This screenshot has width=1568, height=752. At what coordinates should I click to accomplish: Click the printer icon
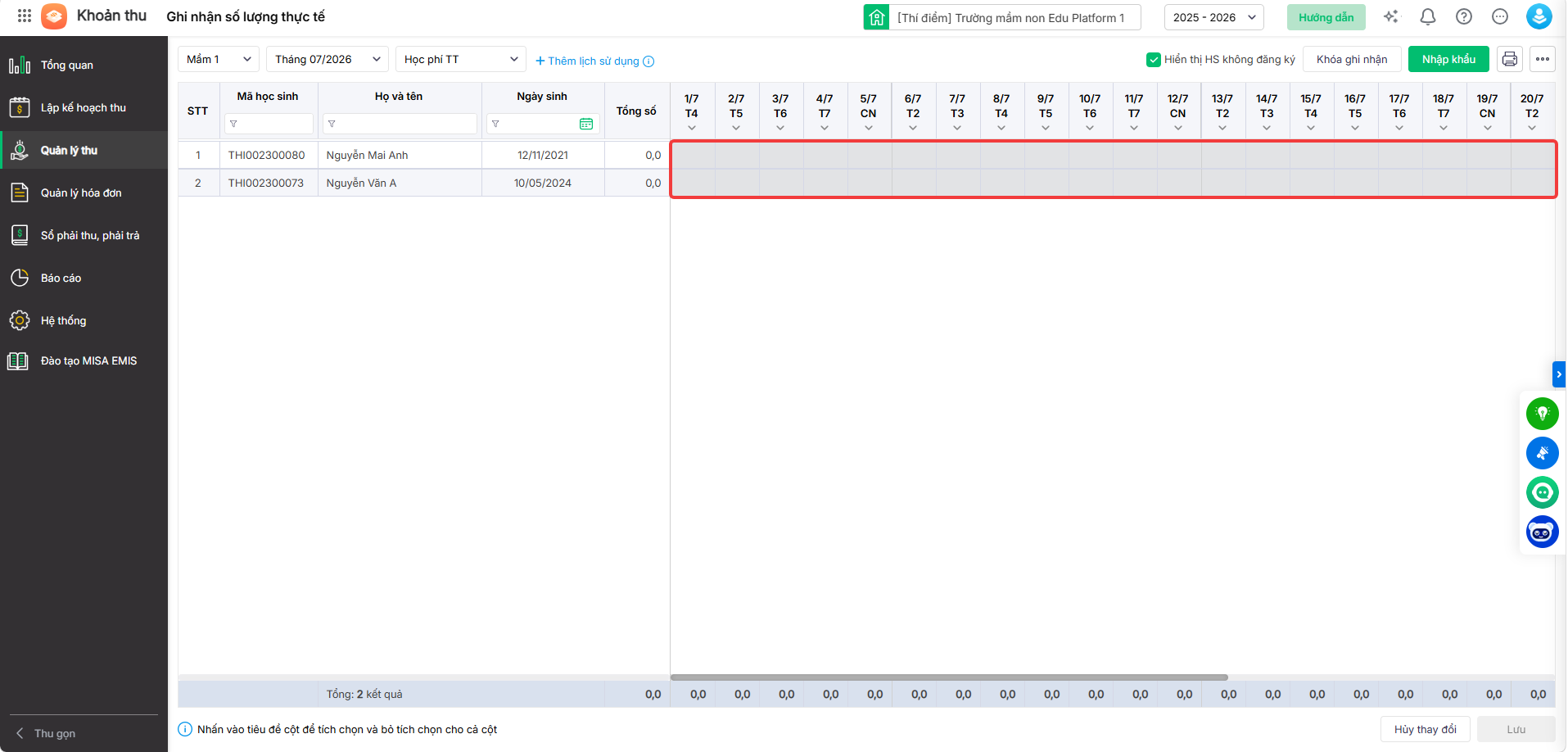[x=1510, y=59]
